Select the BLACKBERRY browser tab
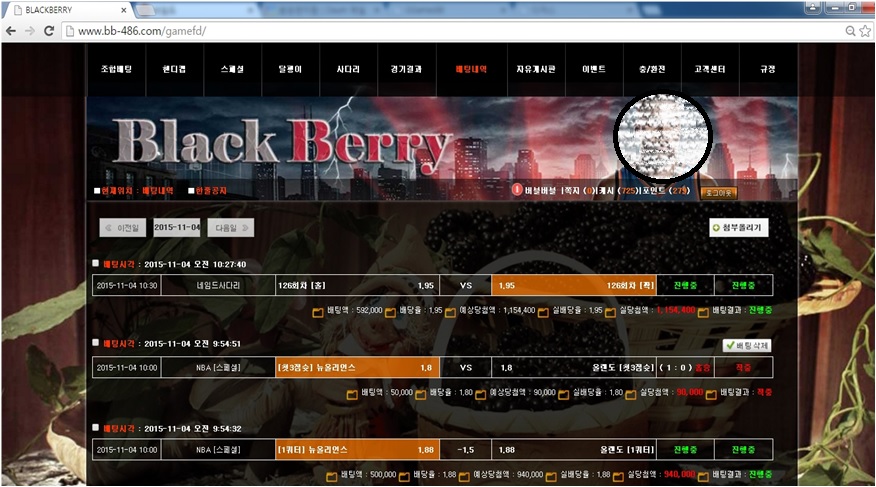This screenshot has width=876, height=487. point(67,10)
